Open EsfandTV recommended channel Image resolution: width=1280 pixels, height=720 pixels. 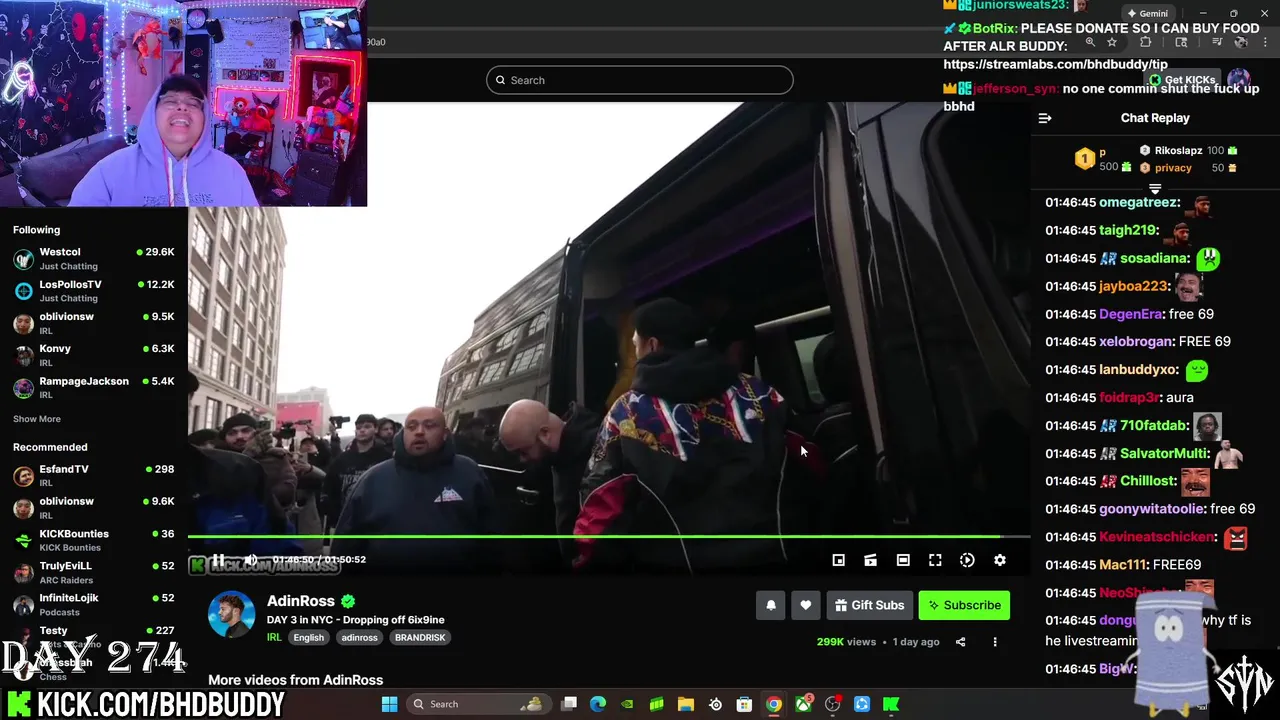(x=94, y=475)
